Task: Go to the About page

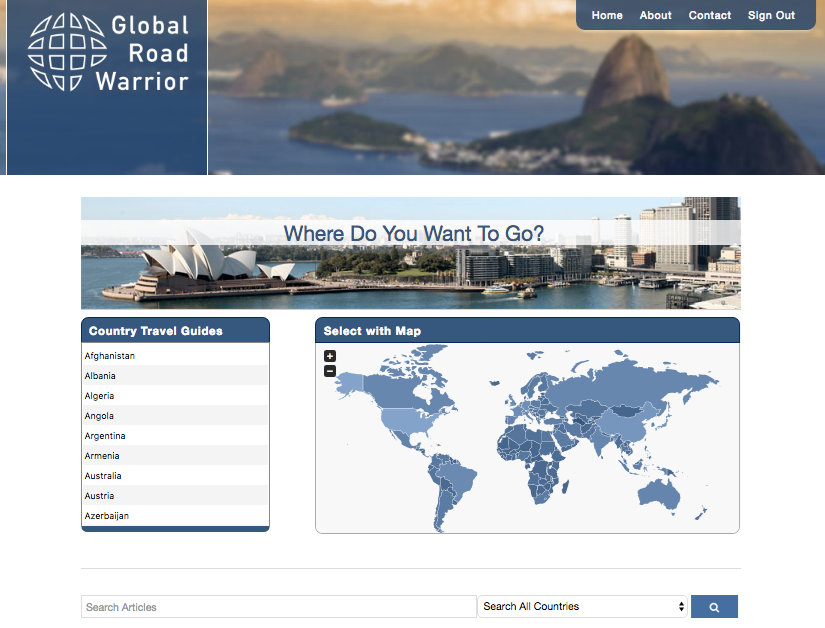Action: click(656, 15)
